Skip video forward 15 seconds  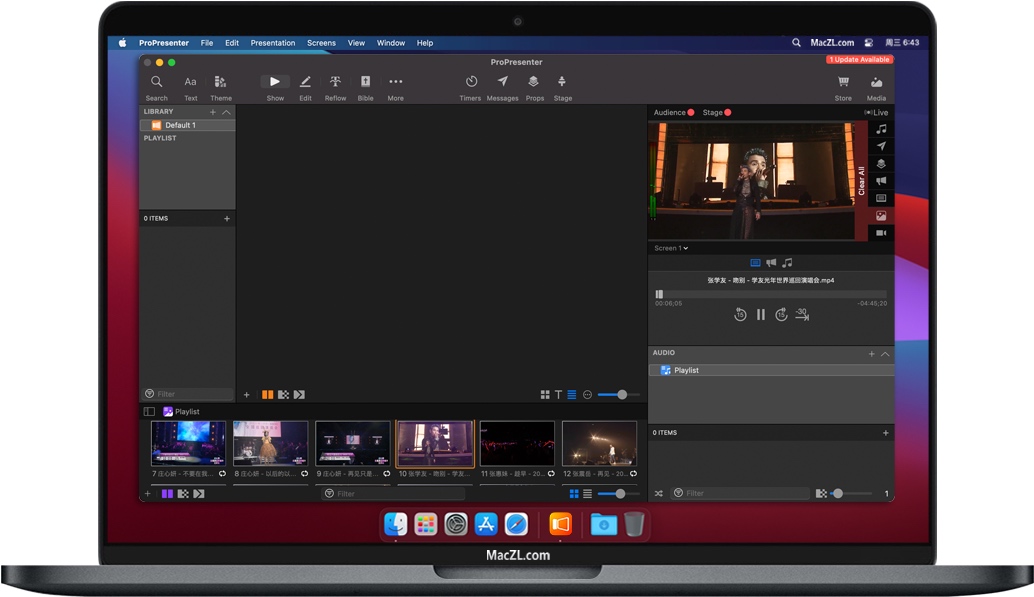point(781,315)
